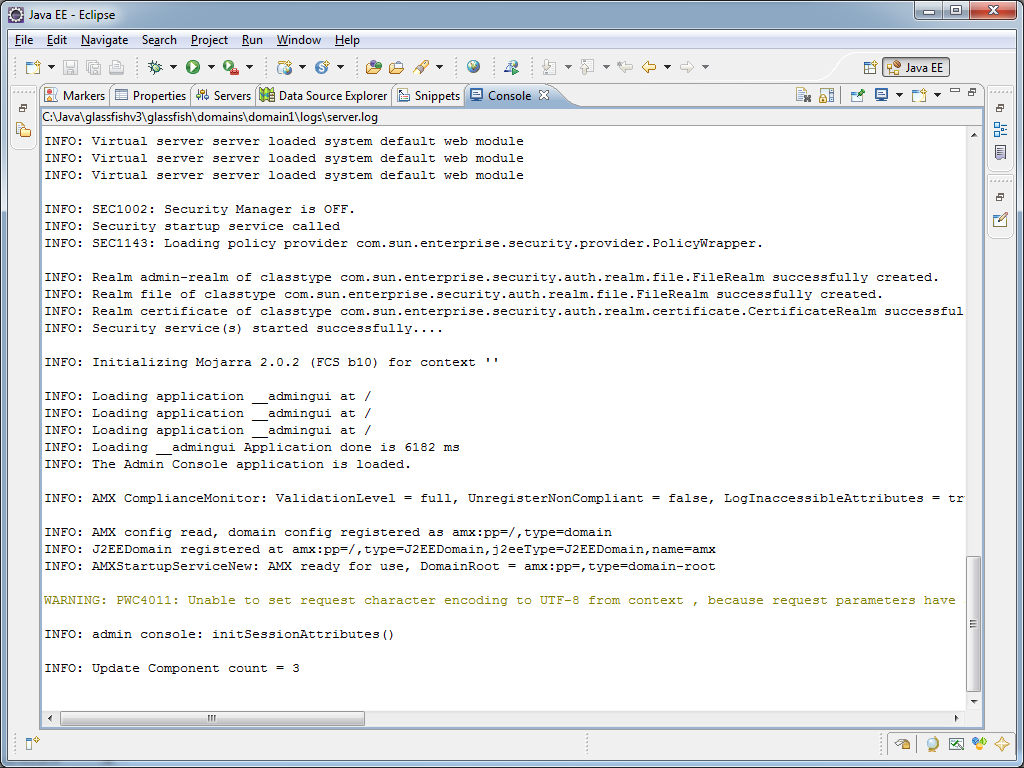This screenshot has width=1024, height=768.
Task: Open the File menu
Action: coord(24,40)
